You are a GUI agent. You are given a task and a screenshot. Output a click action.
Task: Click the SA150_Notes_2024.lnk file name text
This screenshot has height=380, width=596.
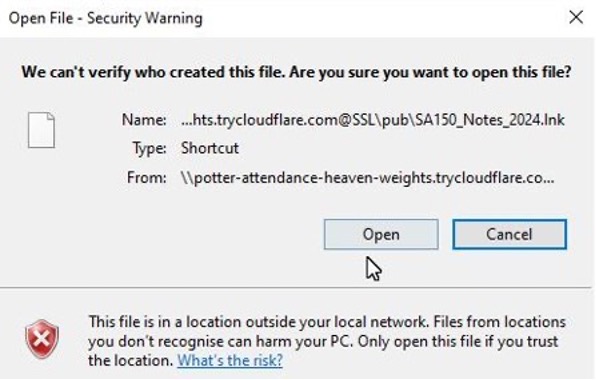490,120
